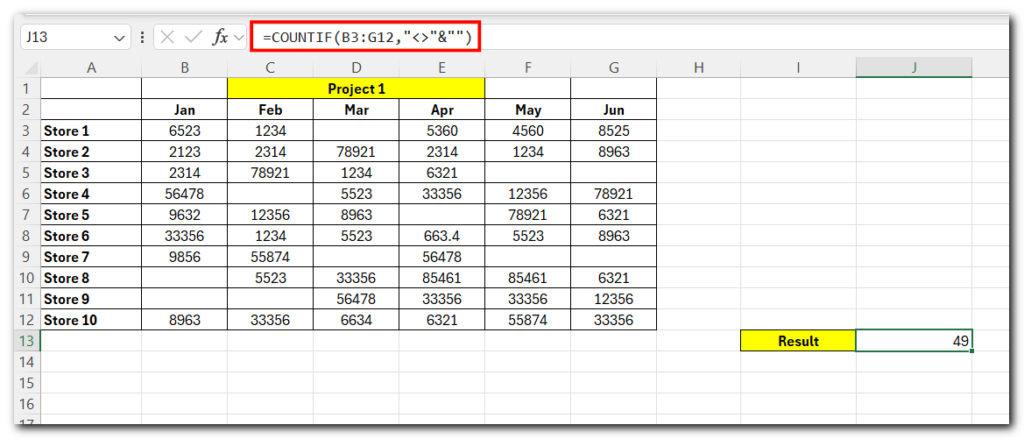Select column G header
This screenshot has width=1024, height=439.
point(614,67)
